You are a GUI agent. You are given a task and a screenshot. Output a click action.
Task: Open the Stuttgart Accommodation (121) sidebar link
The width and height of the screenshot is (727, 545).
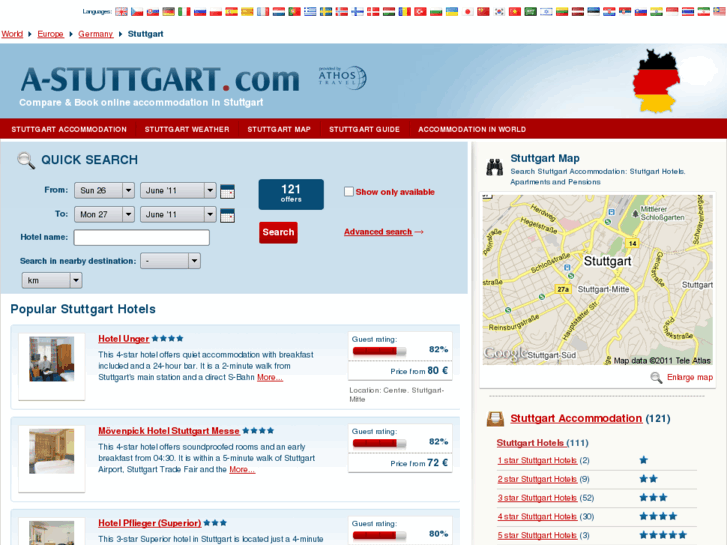coord(576,418)
